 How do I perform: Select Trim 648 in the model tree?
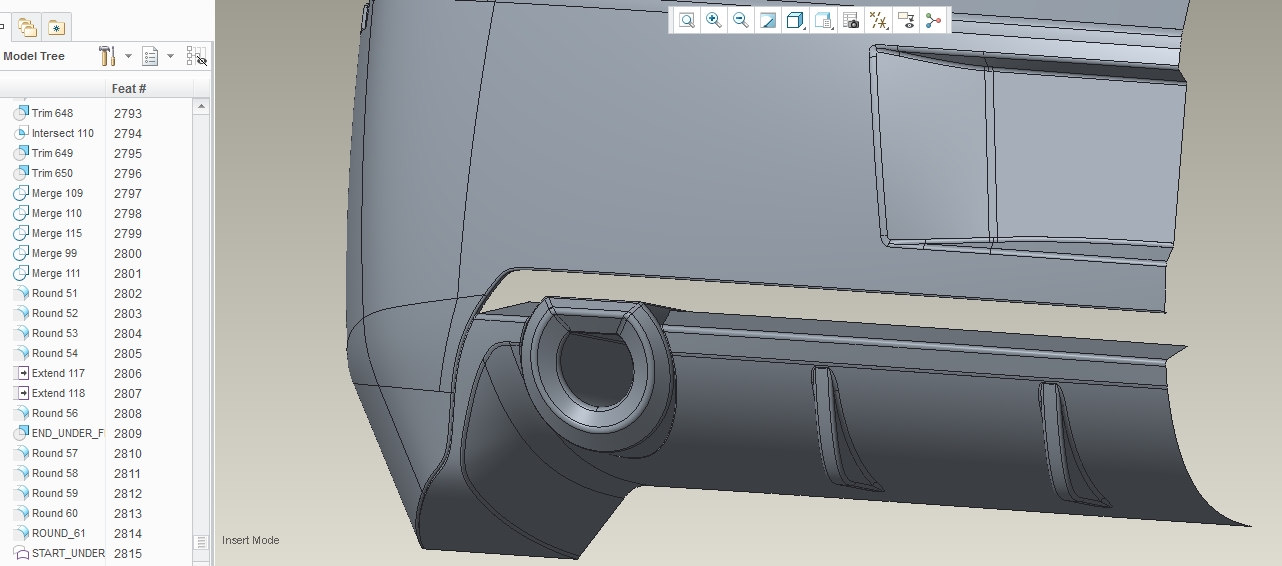click(x=52, y=113)
